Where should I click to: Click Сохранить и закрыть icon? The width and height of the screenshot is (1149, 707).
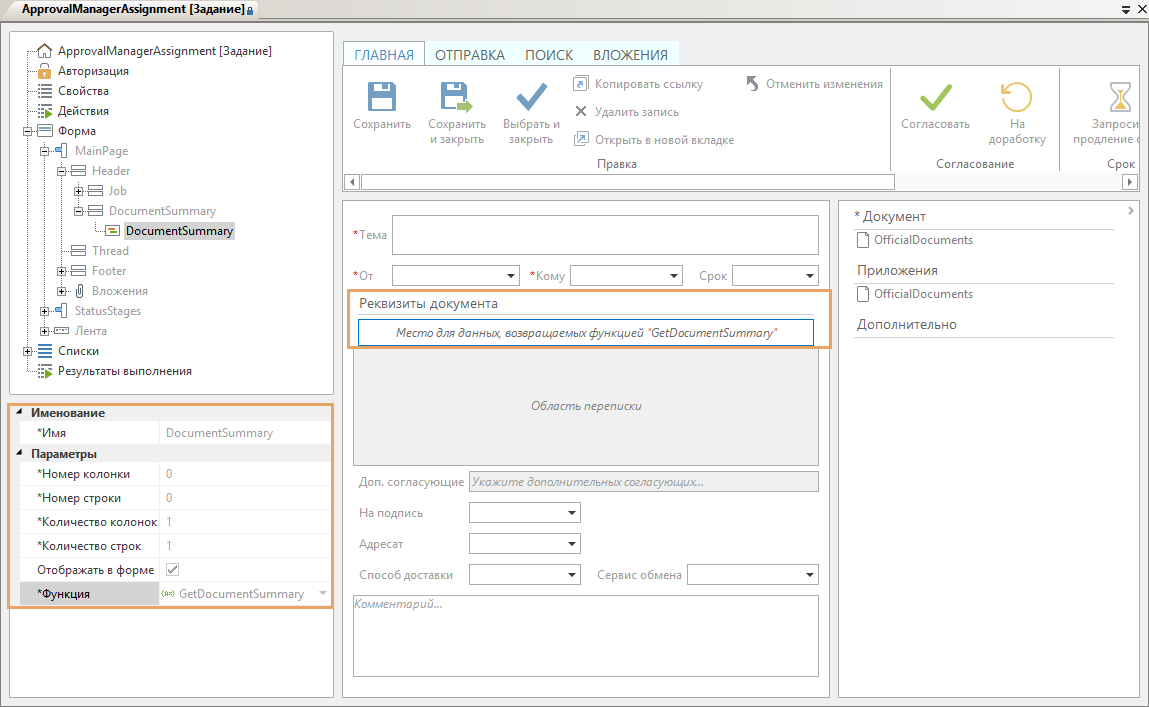coord(456,97)
